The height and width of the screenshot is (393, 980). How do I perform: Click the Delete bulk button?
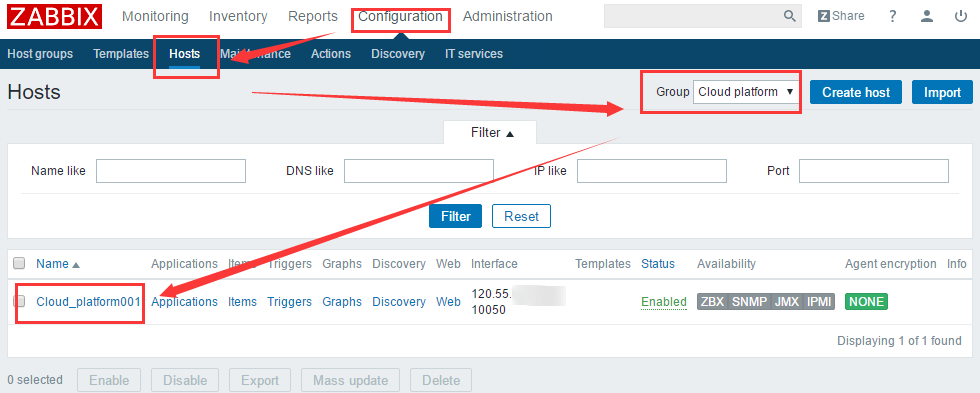(x=441, y=381)
